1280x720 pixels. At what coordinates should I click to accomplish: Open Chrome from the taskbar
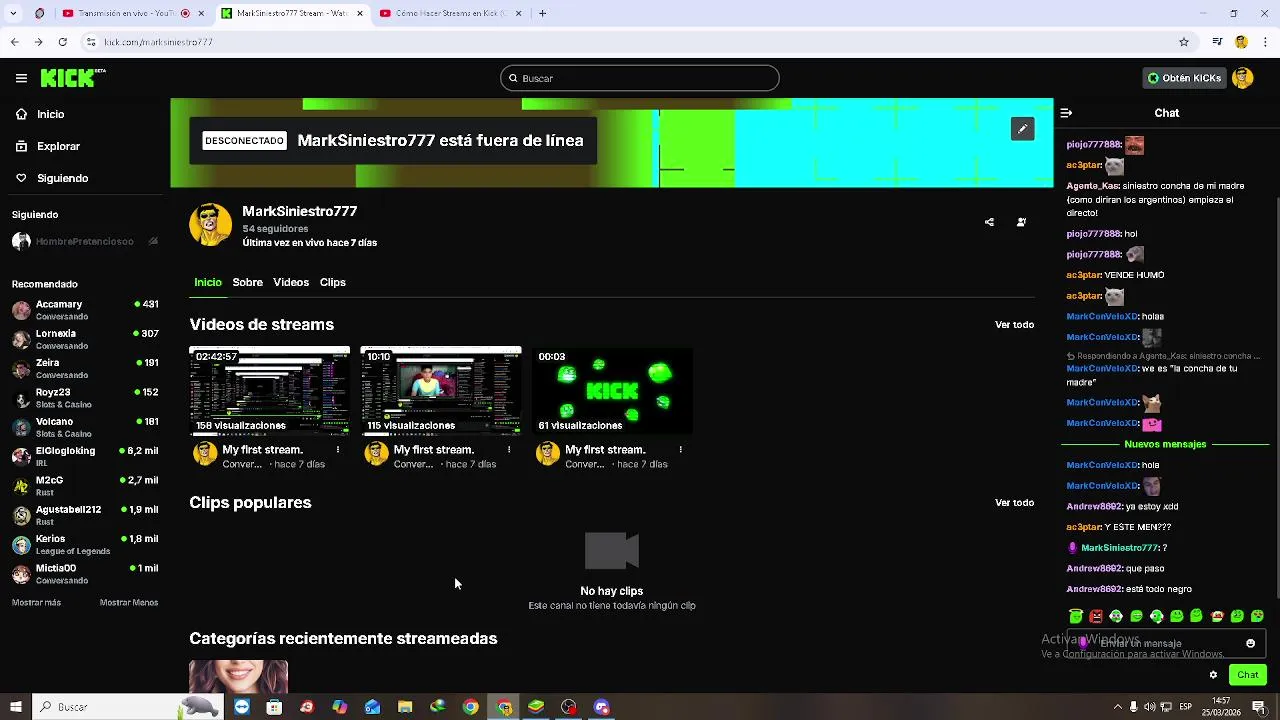471,707
